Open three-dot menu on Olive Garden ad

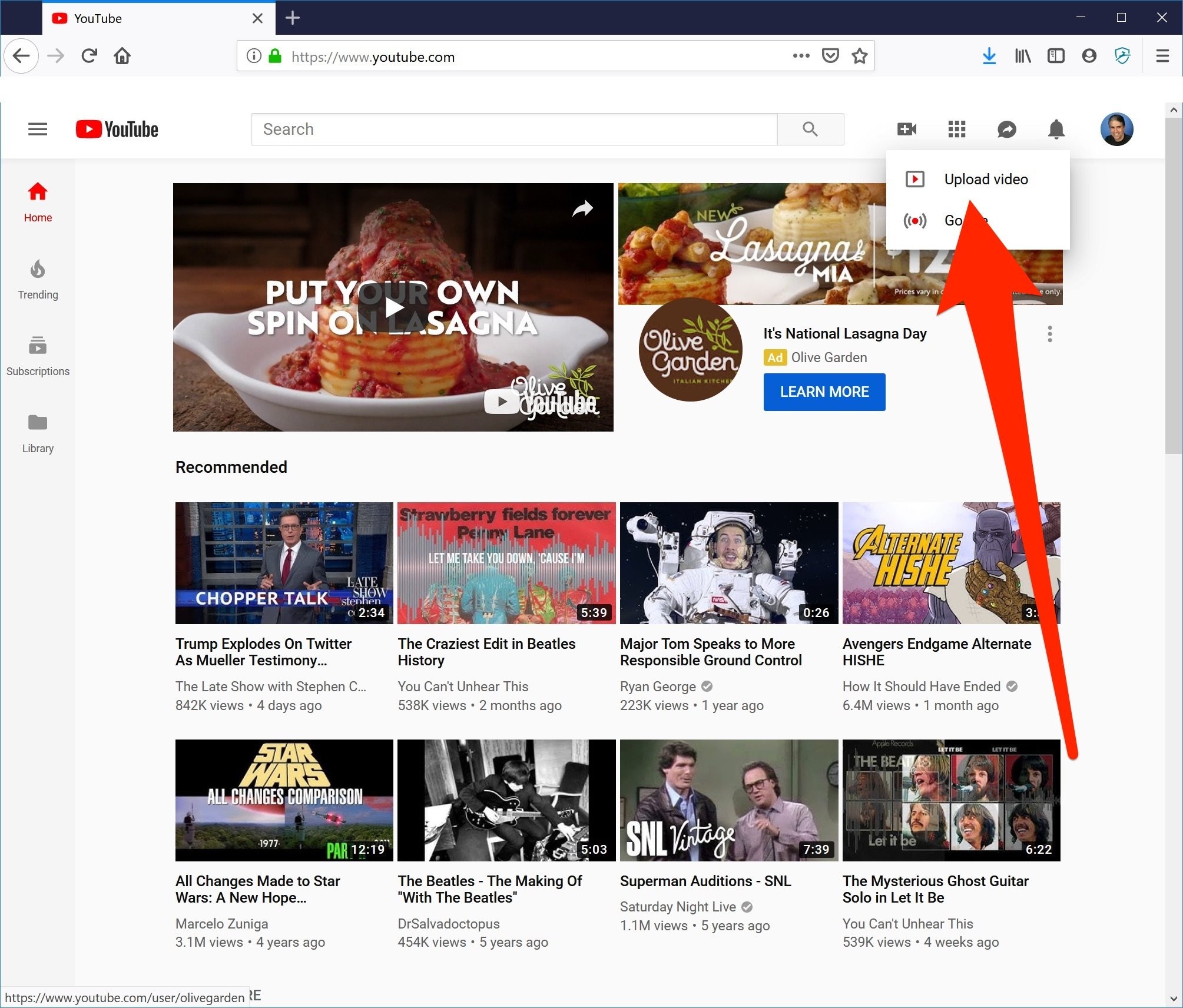coord(1049,334)
